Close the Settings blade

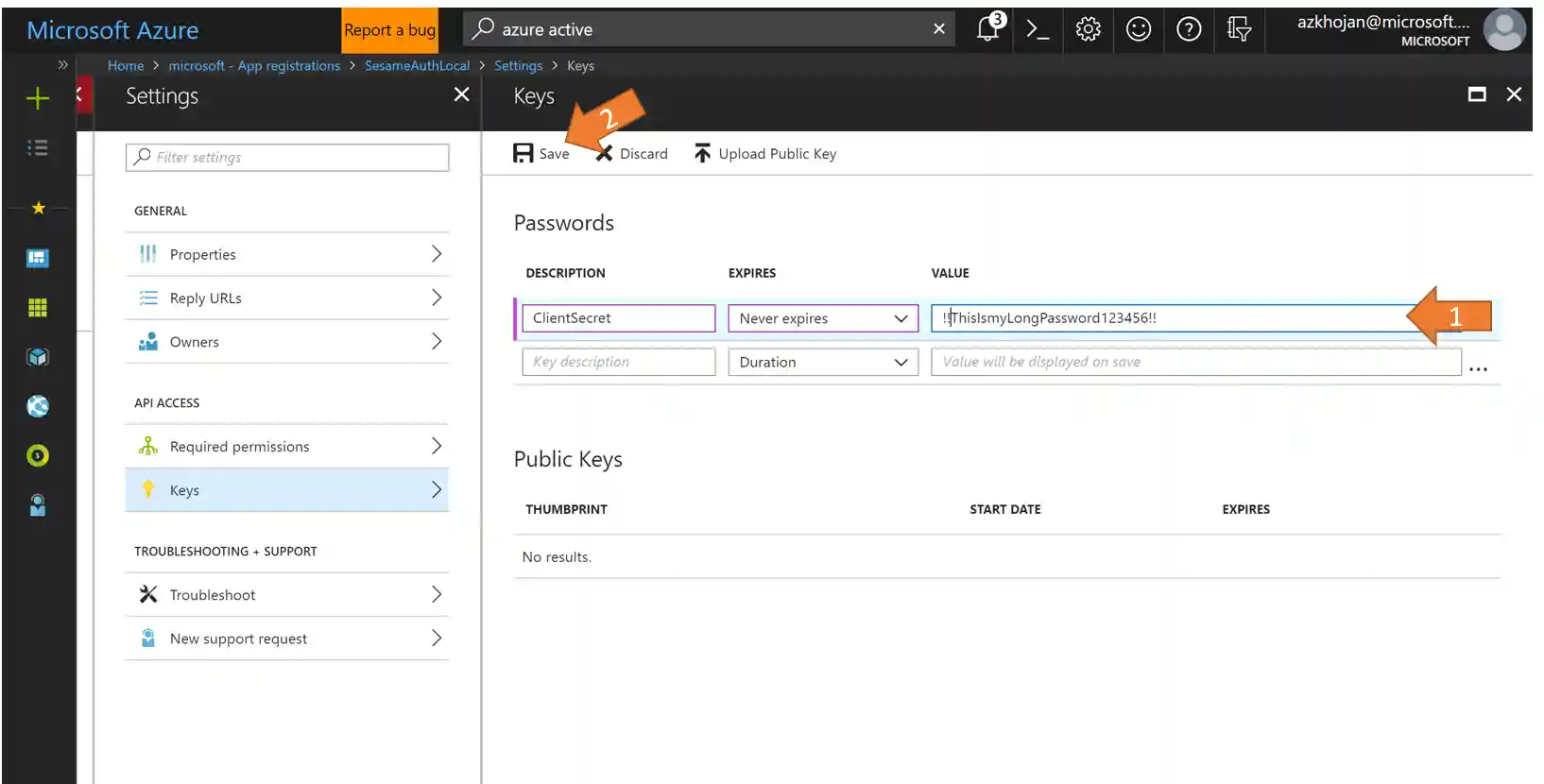click(x=461, y=94)
